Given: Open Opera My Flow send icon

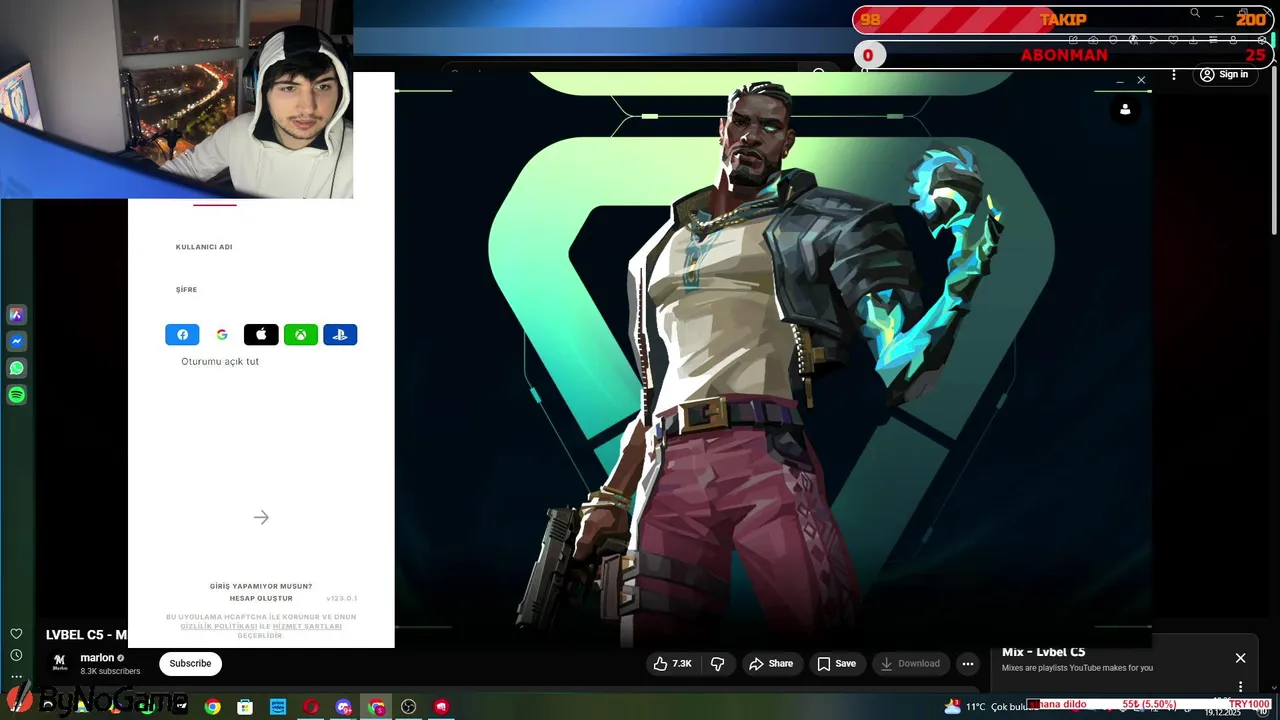Looking at the screenshot, I should (1153, 40).
